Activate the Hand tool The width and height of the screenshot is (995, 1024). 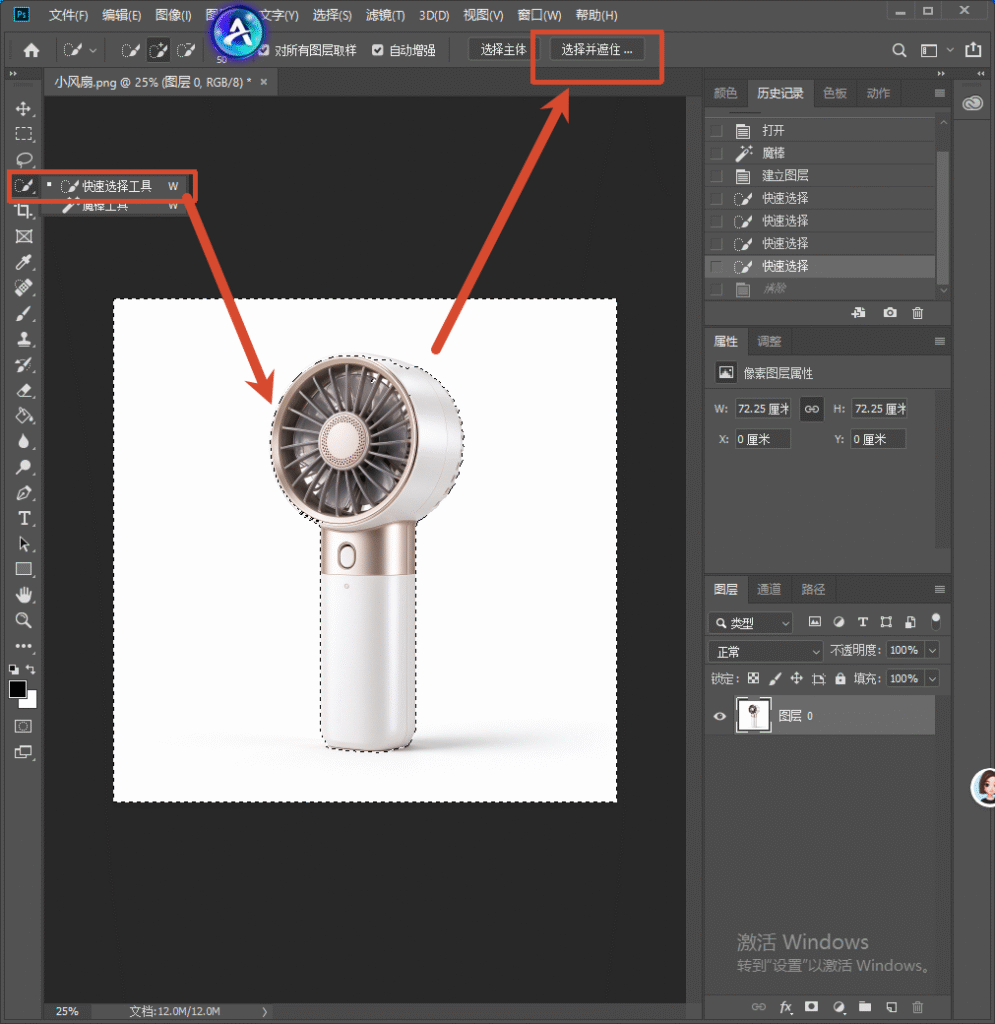tap(24, 595)
